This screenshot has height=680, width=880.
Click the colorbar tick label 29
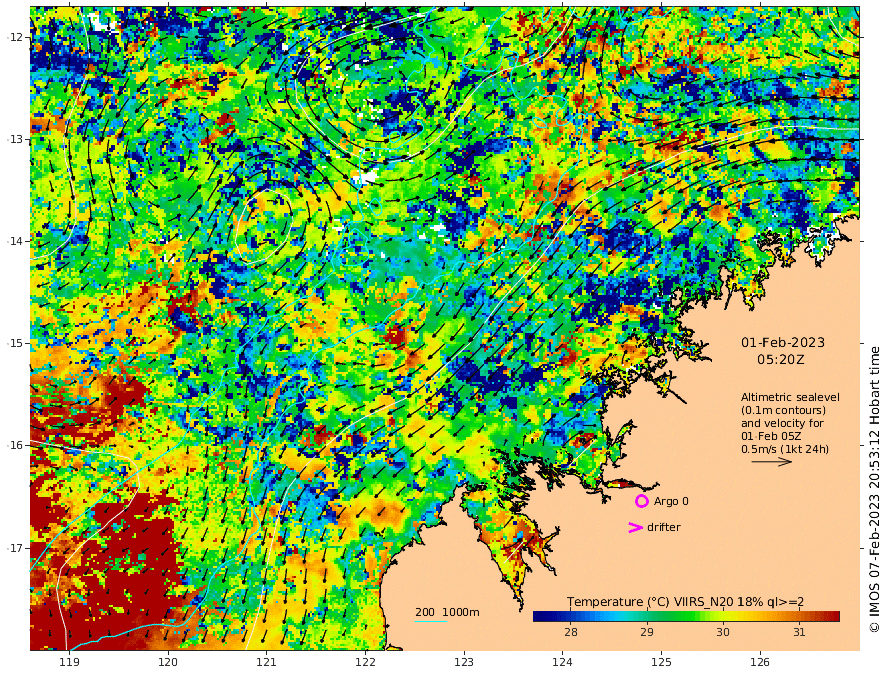pos(647,632)
